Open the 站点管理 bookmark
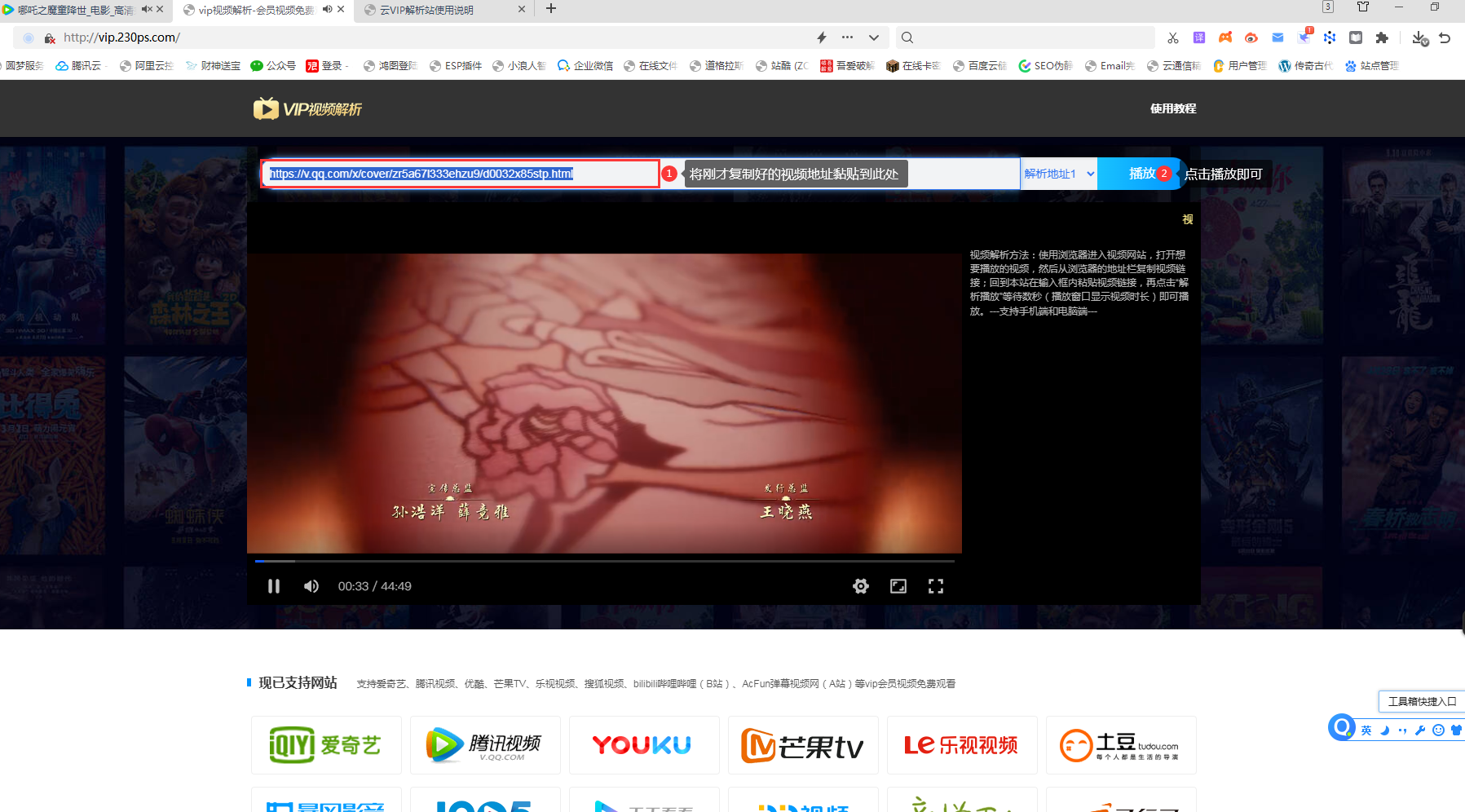This screenshot has width=1465, height=812. 1372,66
